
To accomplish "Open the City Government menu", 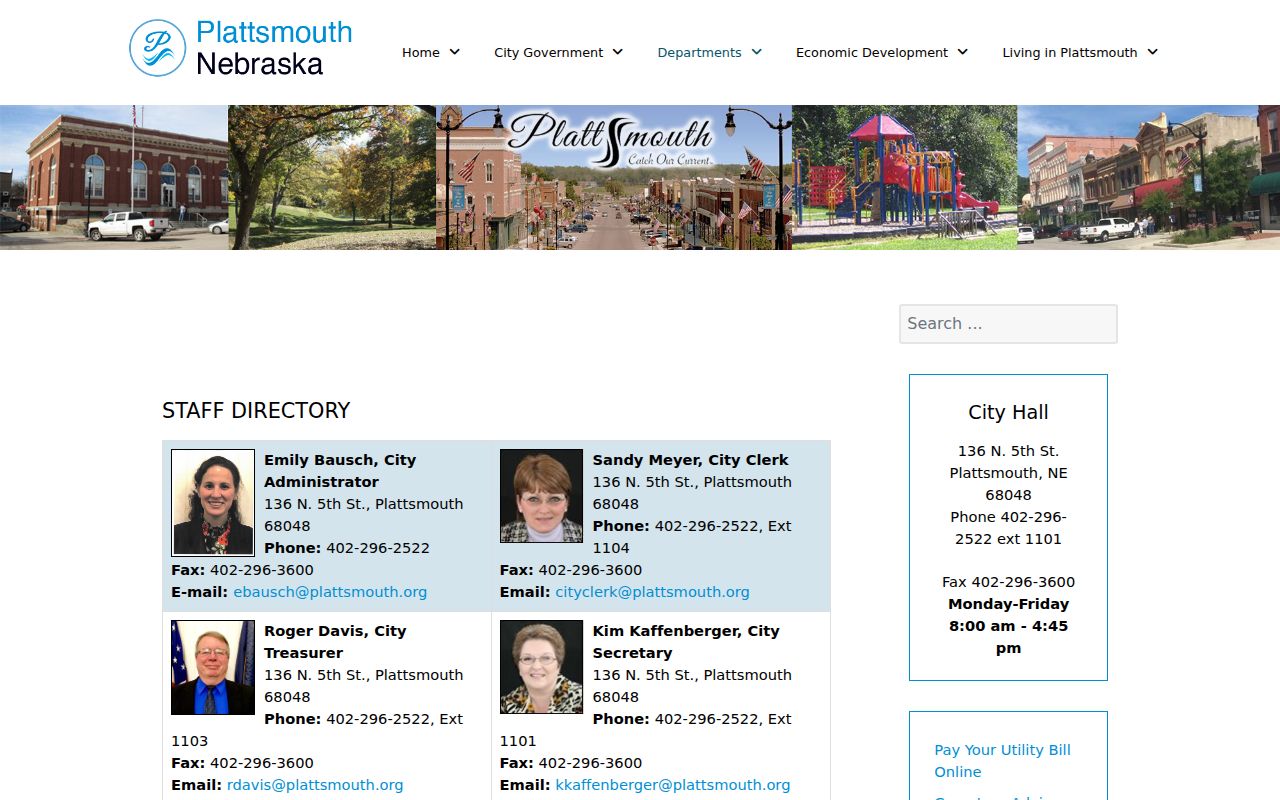I will tap(548, 52).
